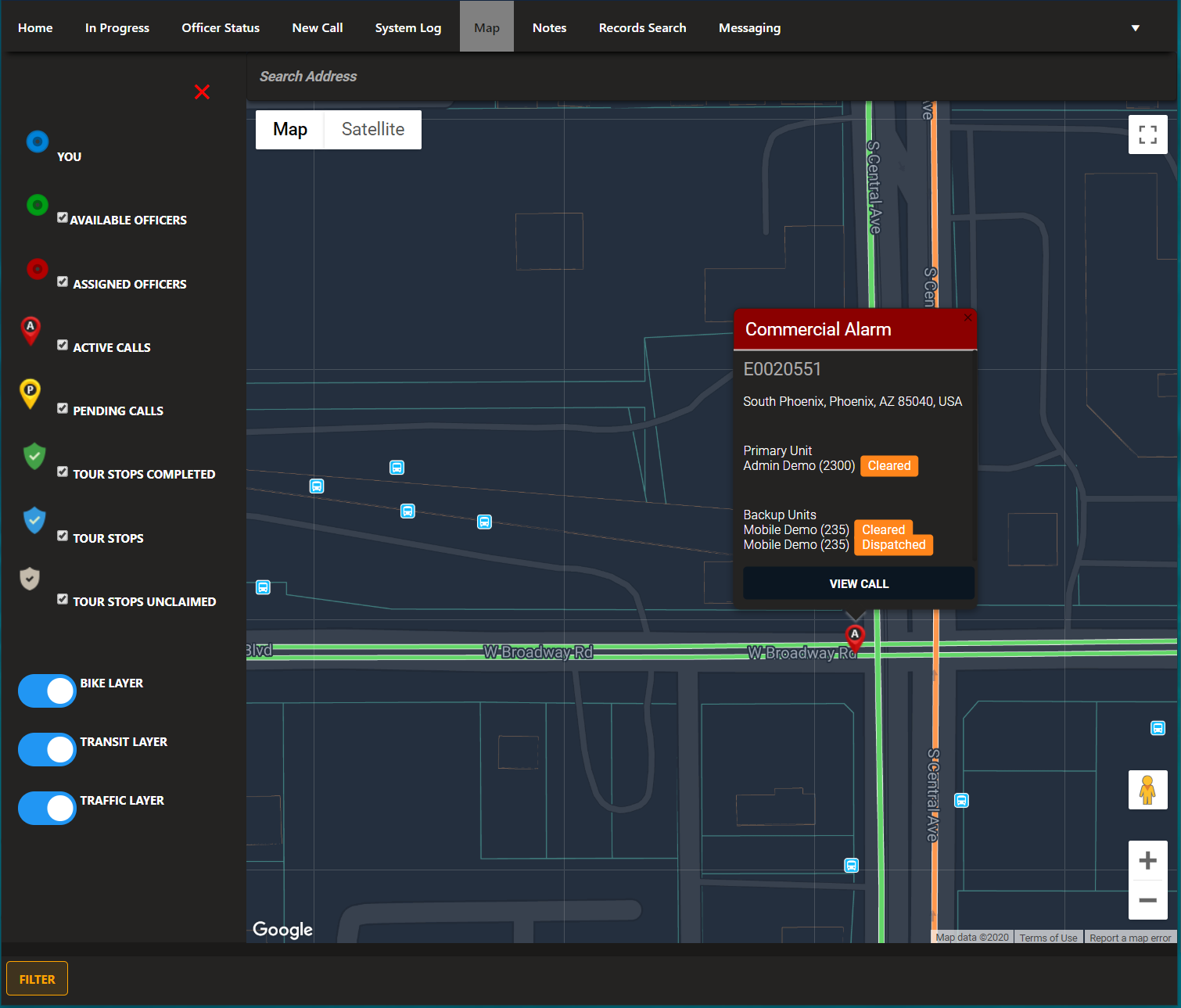Click the Available Officers green marker icon
Image resolution: width=1181 pixels, height=1008 pixels.
point(37,205)
